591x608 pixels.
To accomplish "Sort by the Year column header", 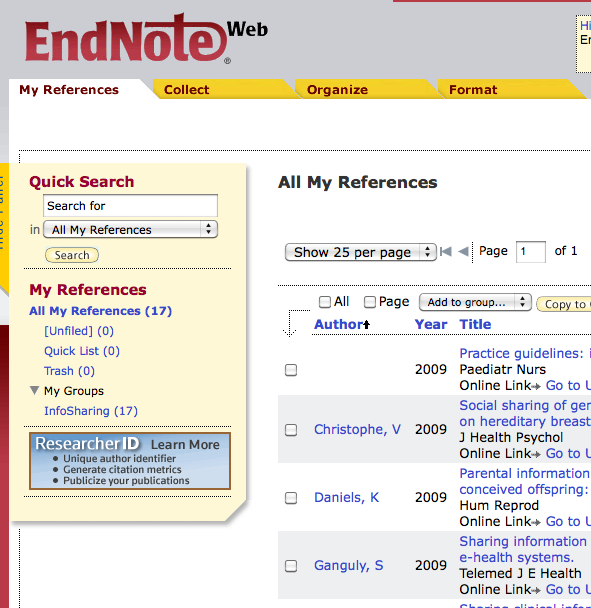I will point(431,324).
